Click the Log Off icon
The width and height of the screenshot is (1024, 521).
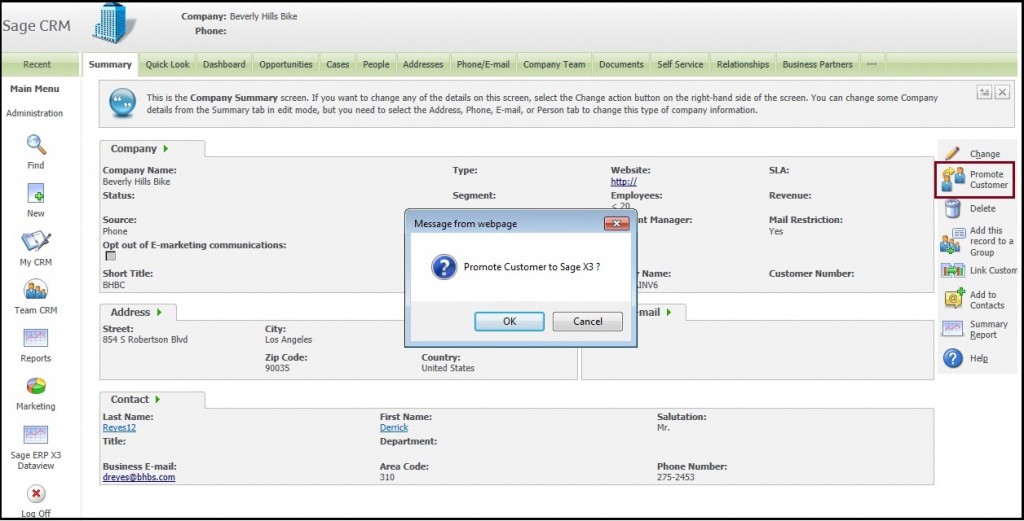36,494
